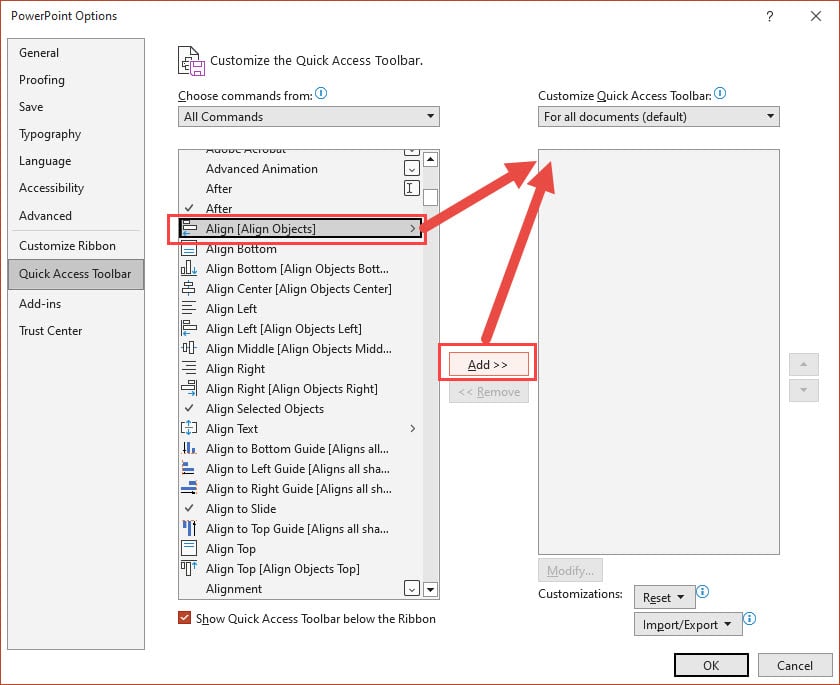This screenshot has width=840, height=685.
Task: Switch to the Trust Center category
Action: (50, 331)
